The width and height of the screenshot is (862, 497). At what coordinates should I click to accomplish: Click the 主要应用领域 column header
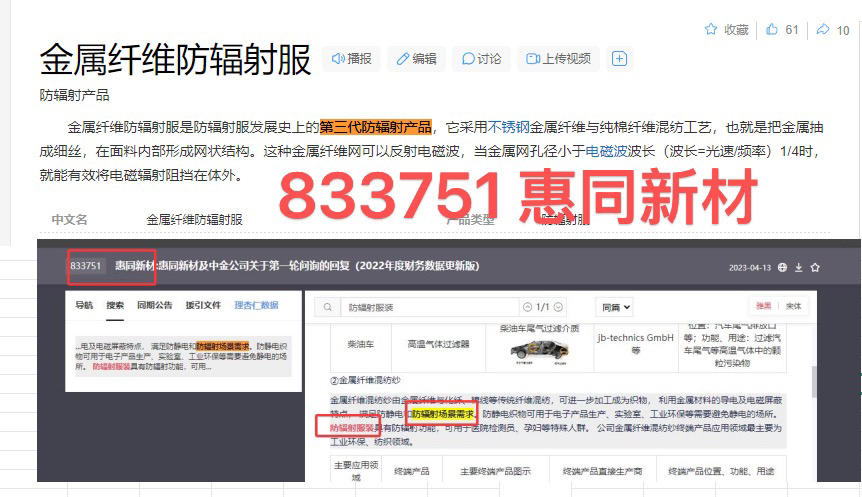(x=356, y=471)
